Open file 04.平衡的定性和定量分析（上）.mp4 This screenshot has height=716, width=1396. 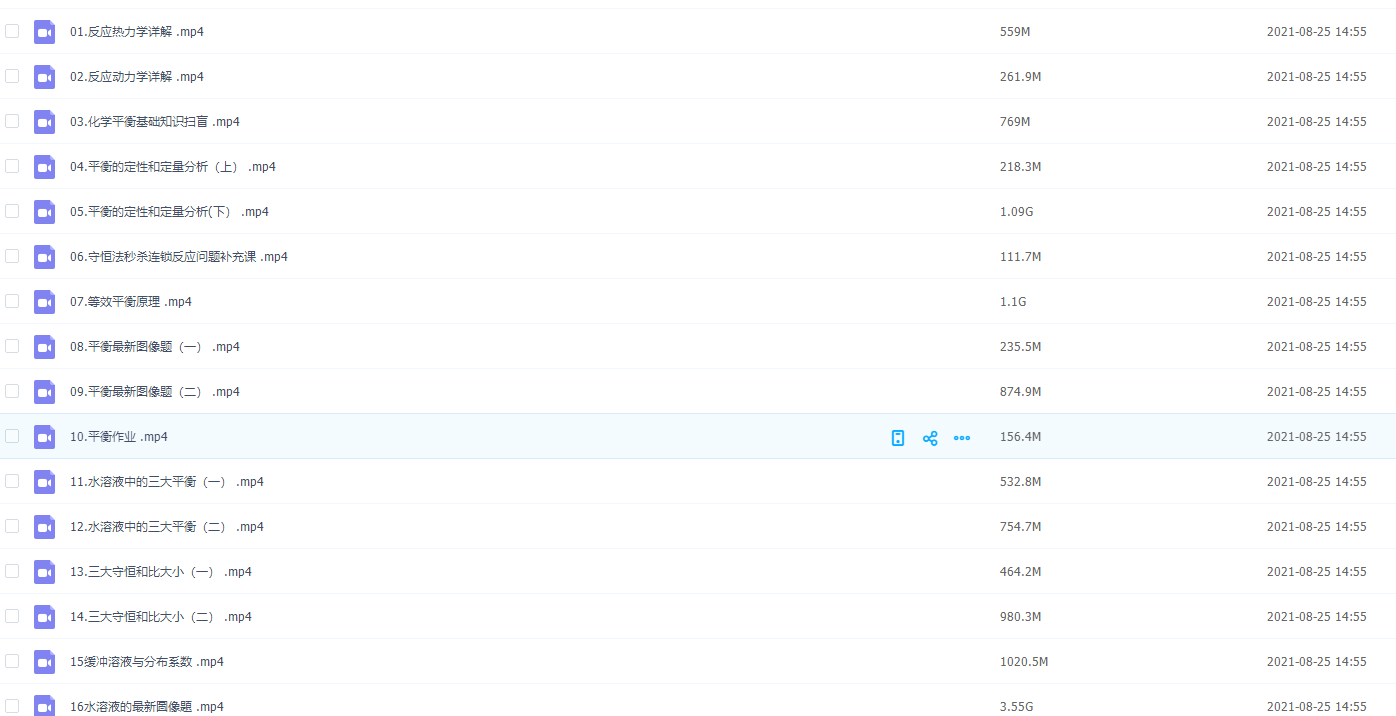click(x=172, y=167)
